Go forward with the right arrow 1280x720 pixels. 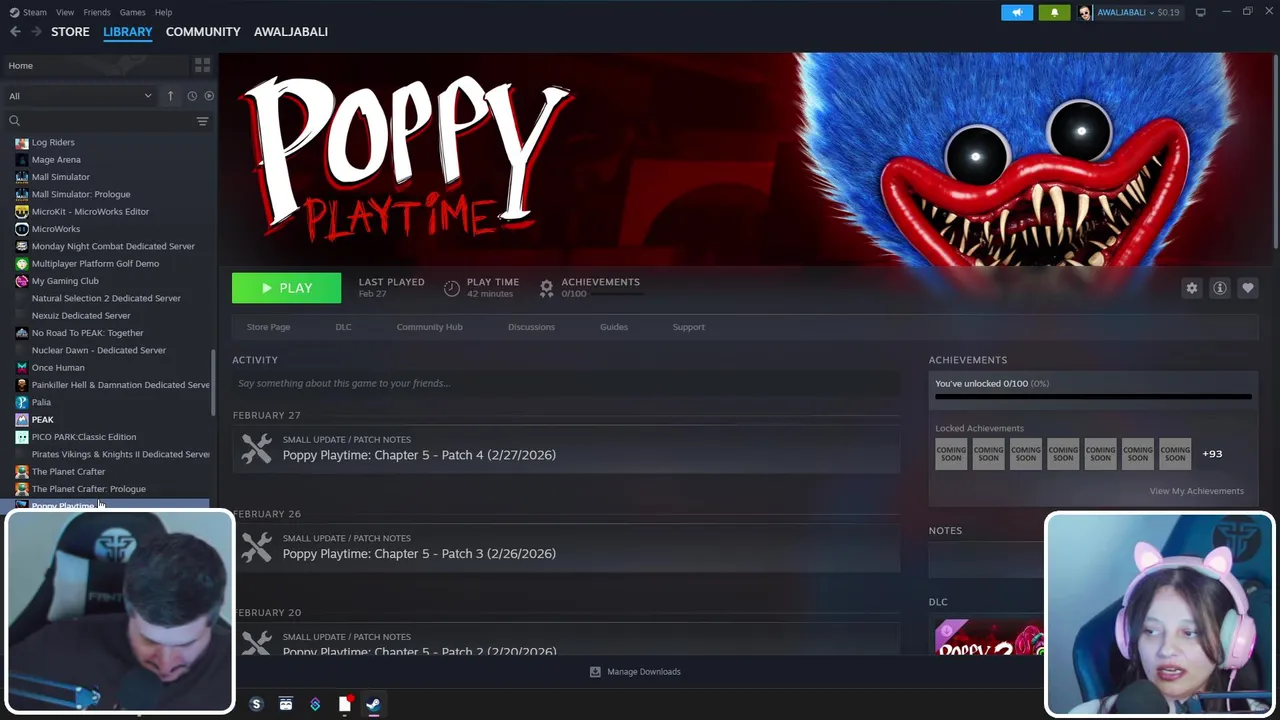coord(36,32)
